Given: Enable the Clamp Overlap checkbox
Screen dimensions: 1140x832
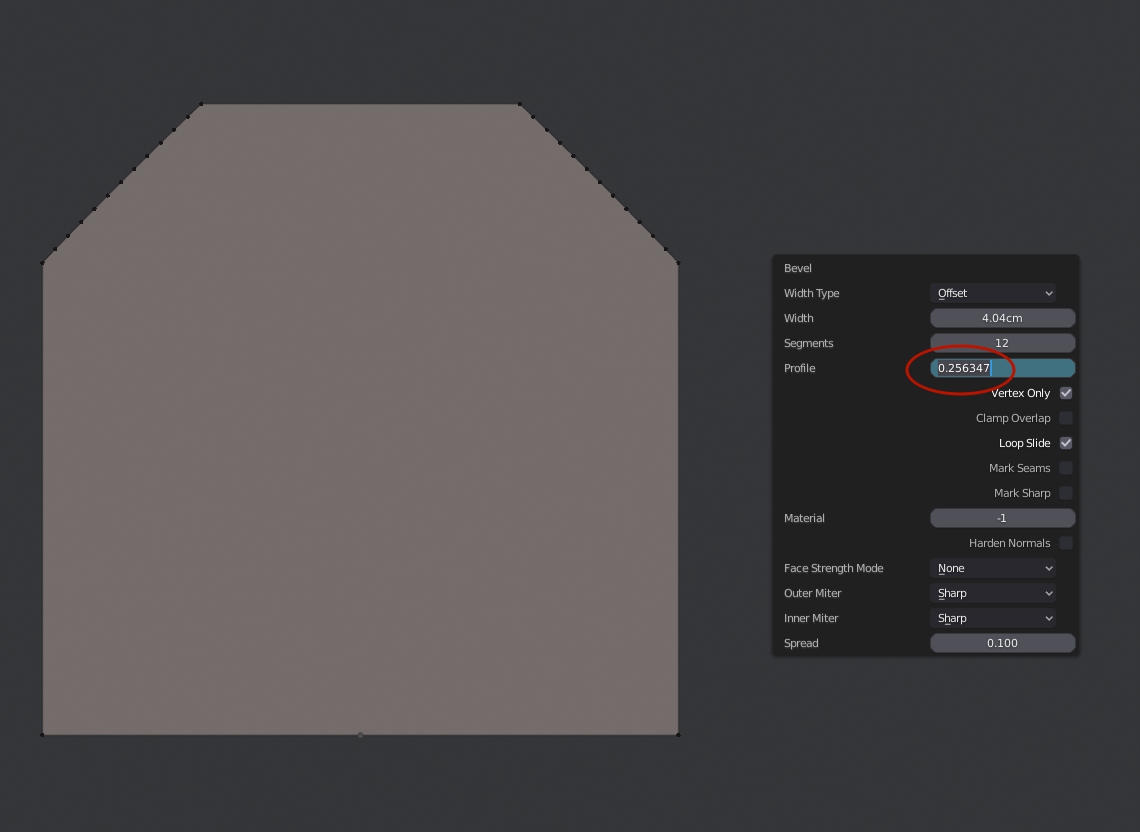Looking at the screenshot, I should (x=1066, y=418).
